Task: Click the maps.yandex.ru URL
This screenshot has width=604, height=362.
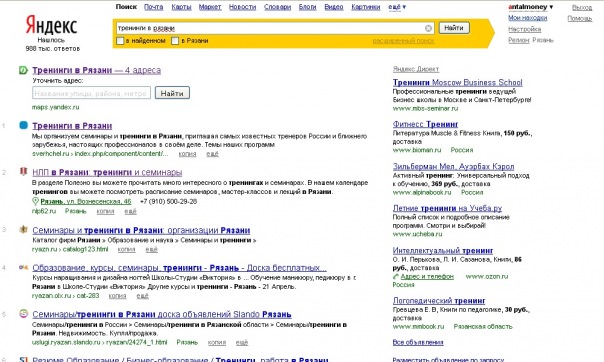Action: (x=55, y=107)
